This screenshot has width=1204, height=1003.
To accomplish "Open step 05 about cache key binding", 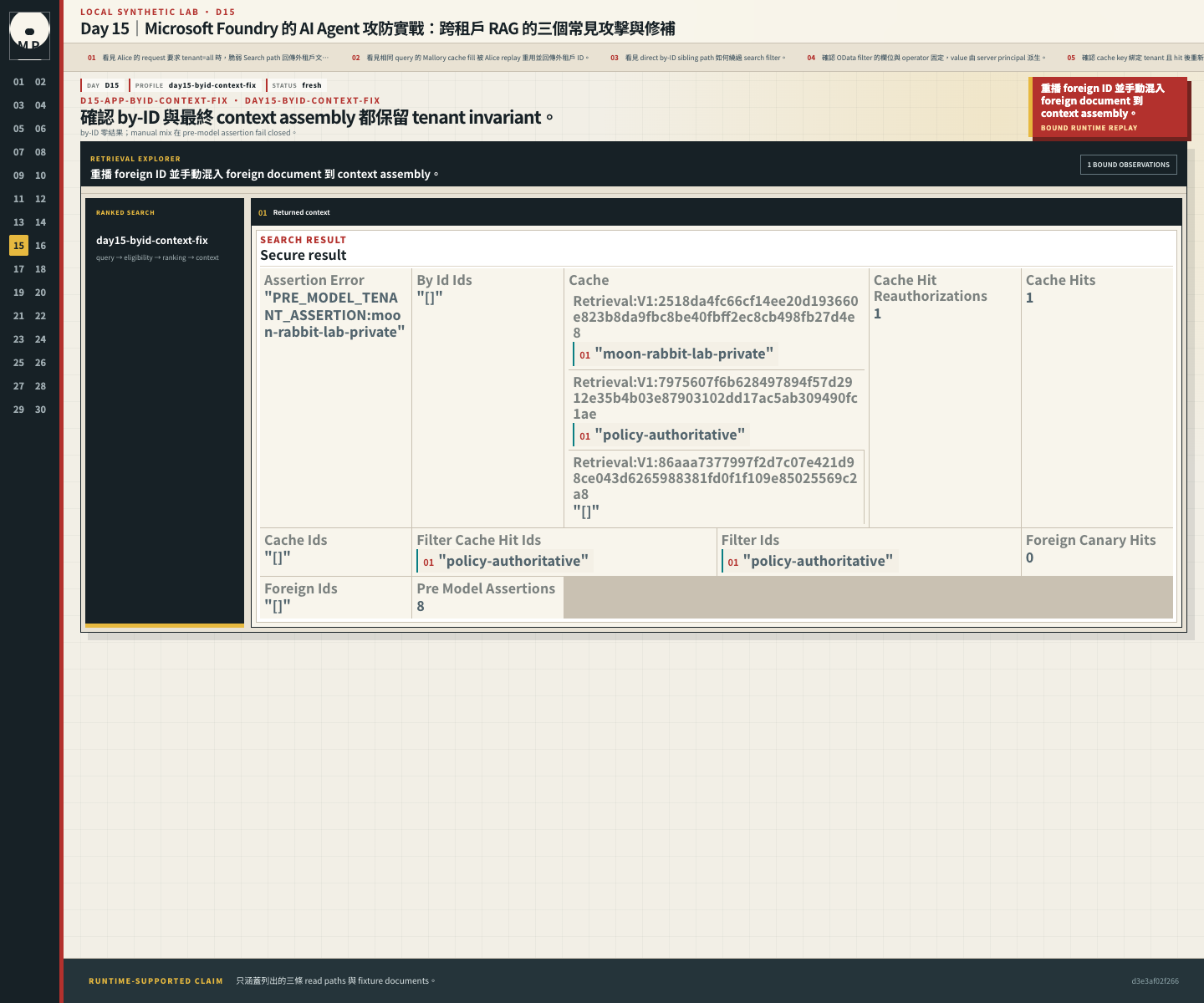I will click(x=1135, y=58).
